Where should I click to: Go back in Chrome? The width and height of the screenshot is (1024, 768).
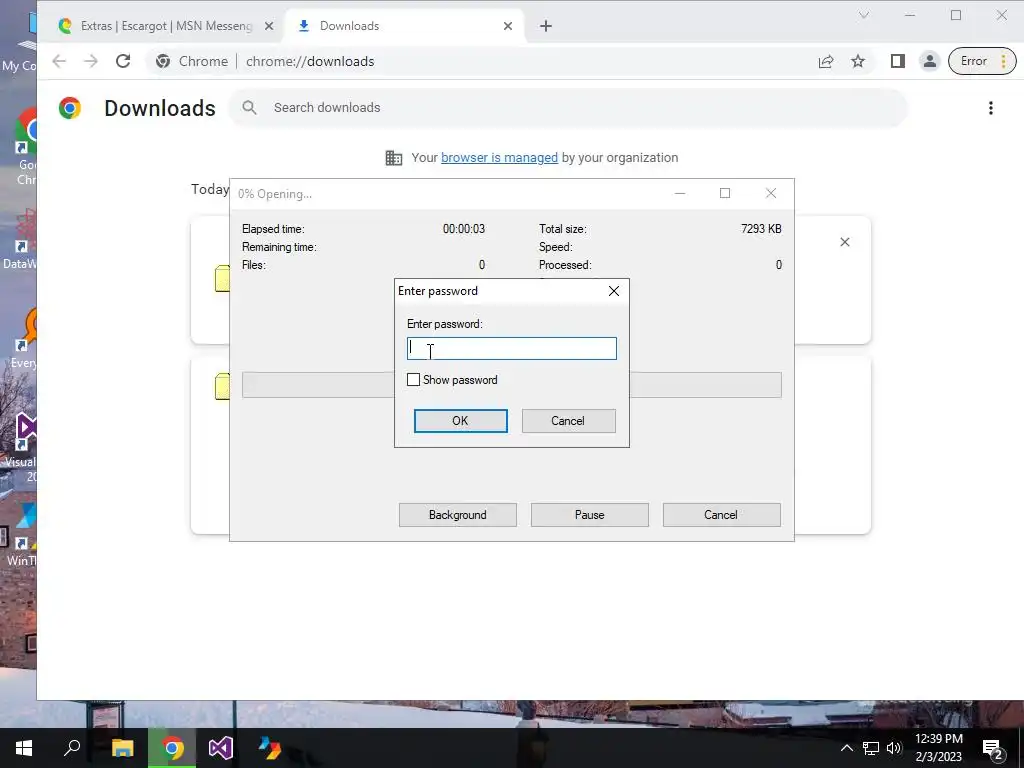point(59,61)
